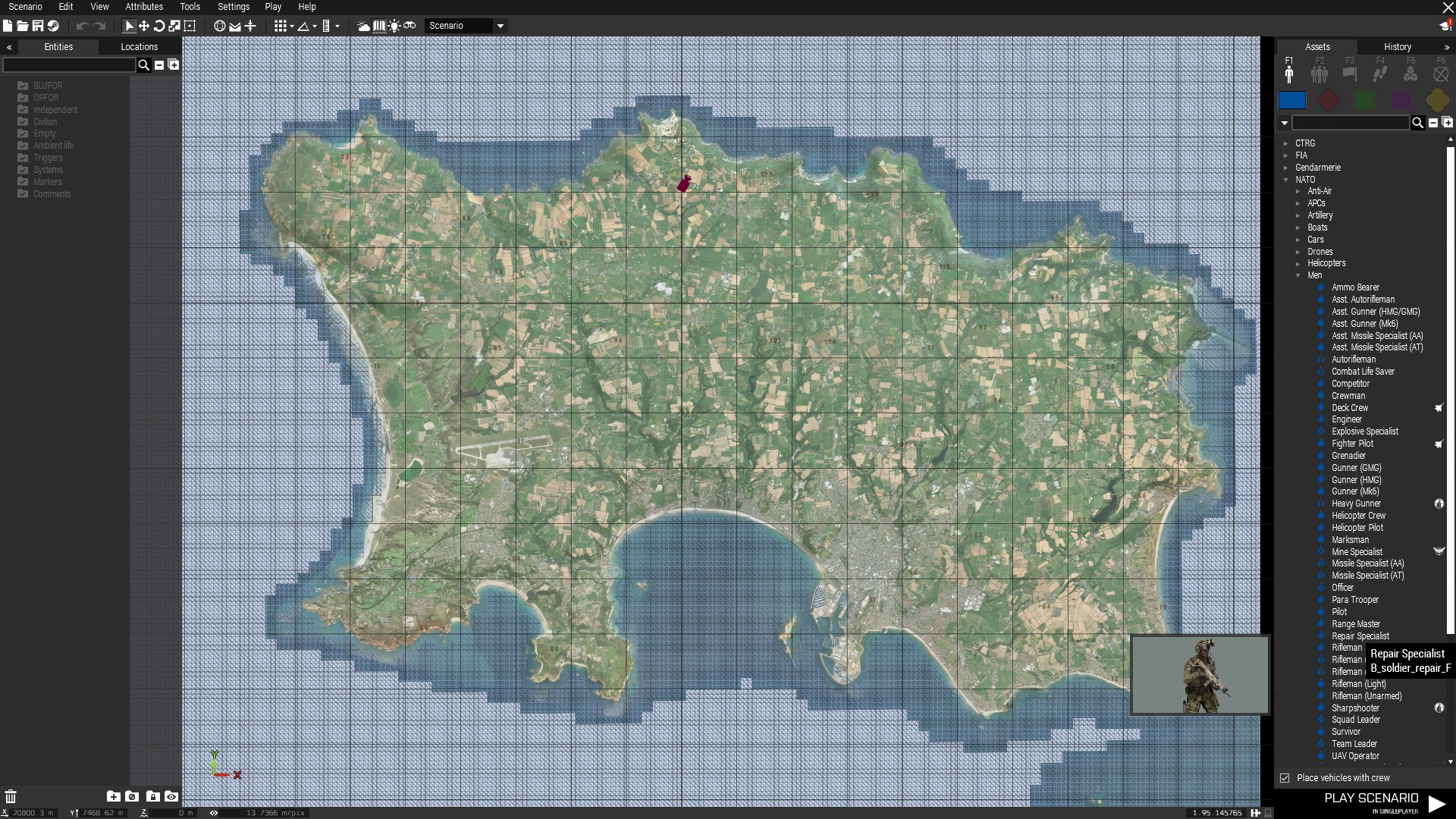Click the delete trash can icon
This screenshot has height=819, width=1456.
[11, 796]
